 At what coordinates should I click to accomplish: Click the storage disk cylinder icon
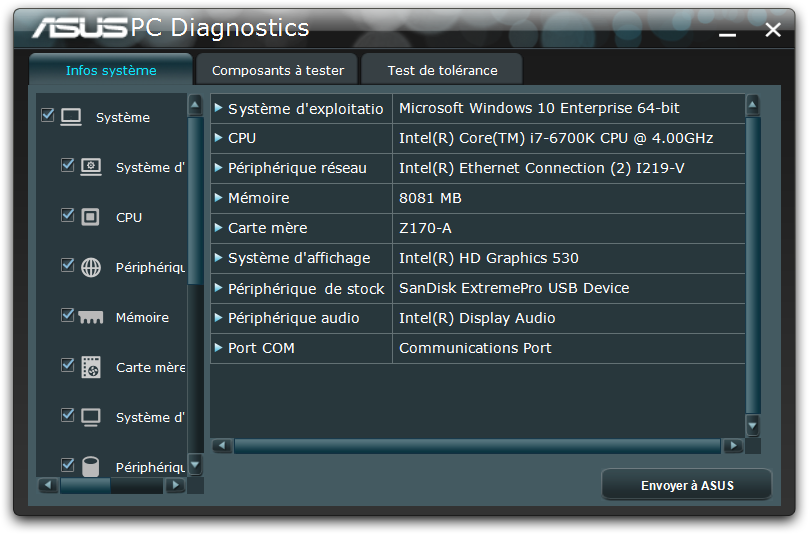pyautogui.click(x=91, y=466)
